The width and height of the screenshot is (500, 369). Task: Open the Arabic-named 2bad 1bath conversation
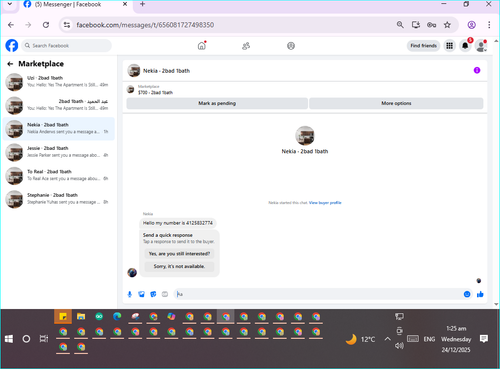point(59,105)
